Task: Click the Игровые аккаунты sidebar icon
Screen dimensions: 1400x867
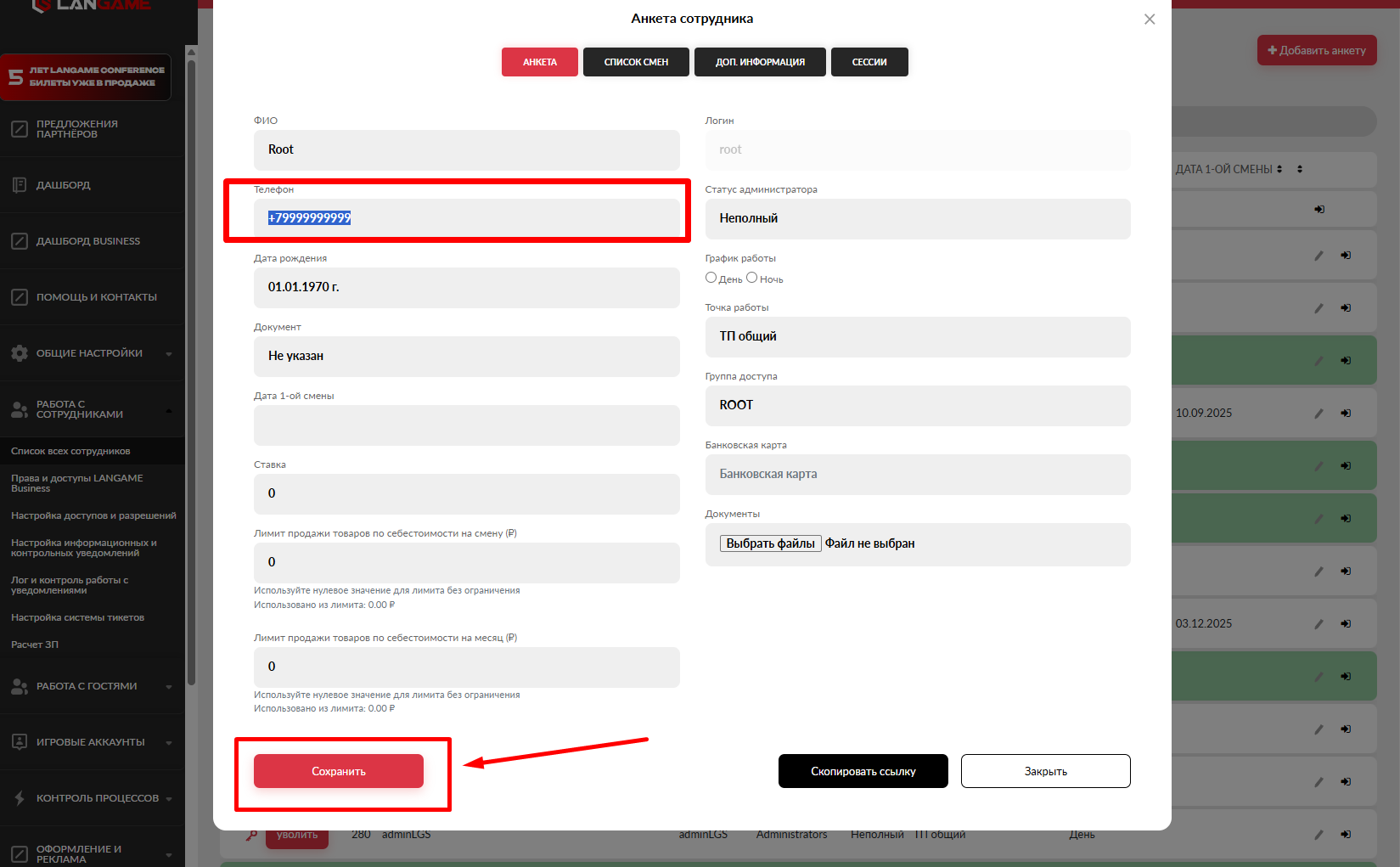Action: point(20,742)
